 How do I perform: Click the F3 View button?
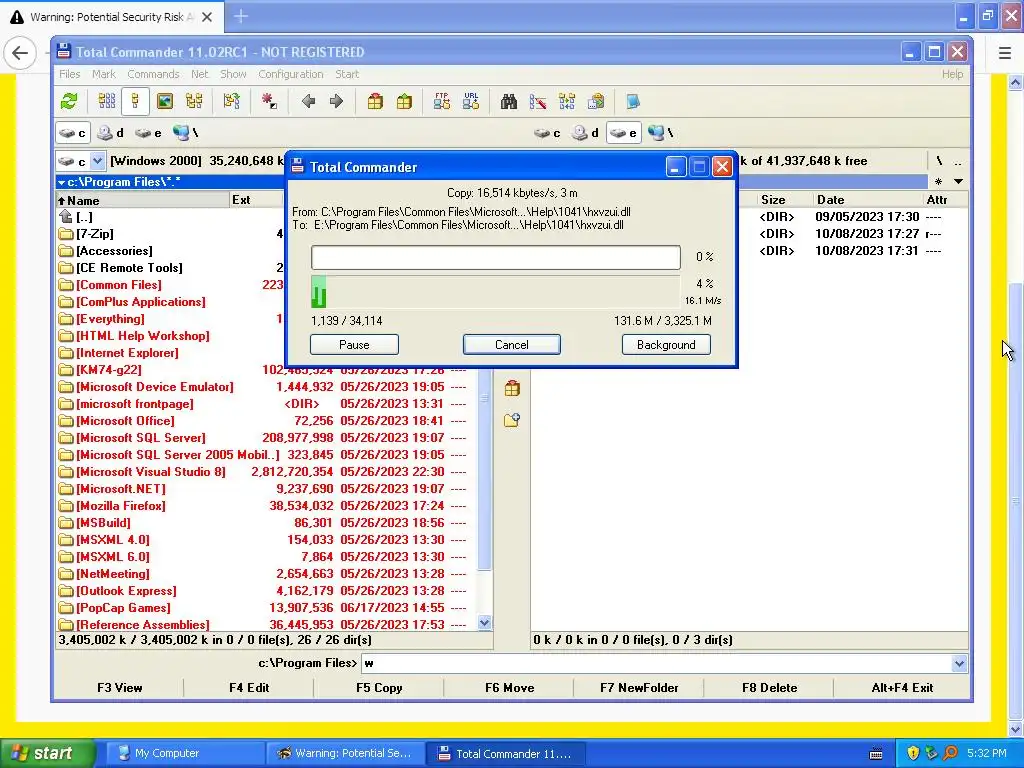pyautogui.click(x=120, y=688)
